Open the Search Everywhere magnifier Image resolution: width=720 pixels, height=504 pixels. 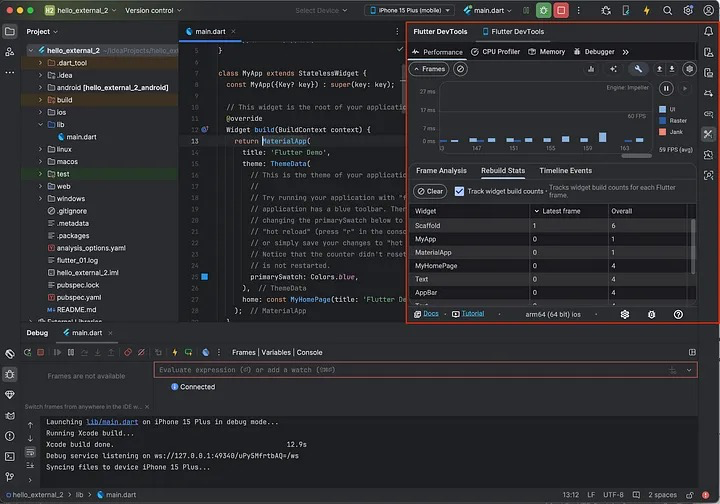click(x=667, y=10)
